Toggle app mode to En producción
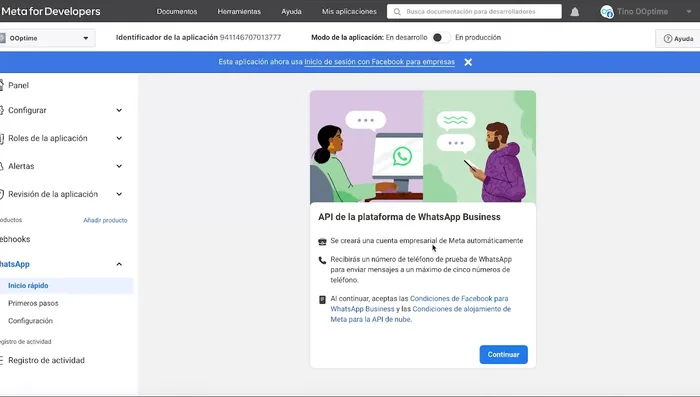The width and height of the screenshot is (700, 397). click(441, 38)
